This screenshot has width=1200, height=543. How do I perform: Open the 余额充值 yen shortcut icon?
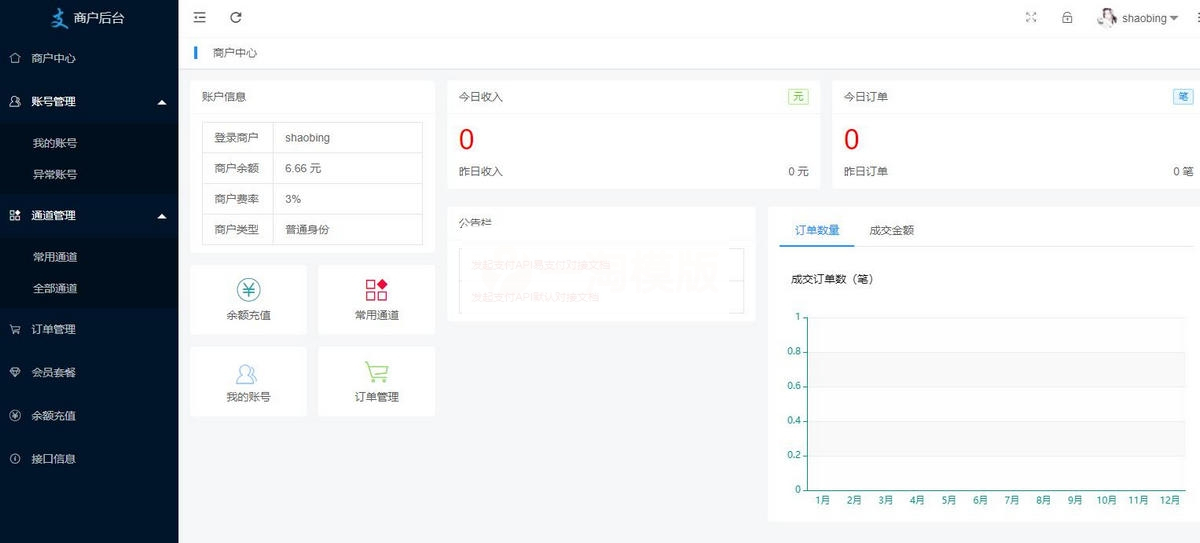(x=248, y=290)
